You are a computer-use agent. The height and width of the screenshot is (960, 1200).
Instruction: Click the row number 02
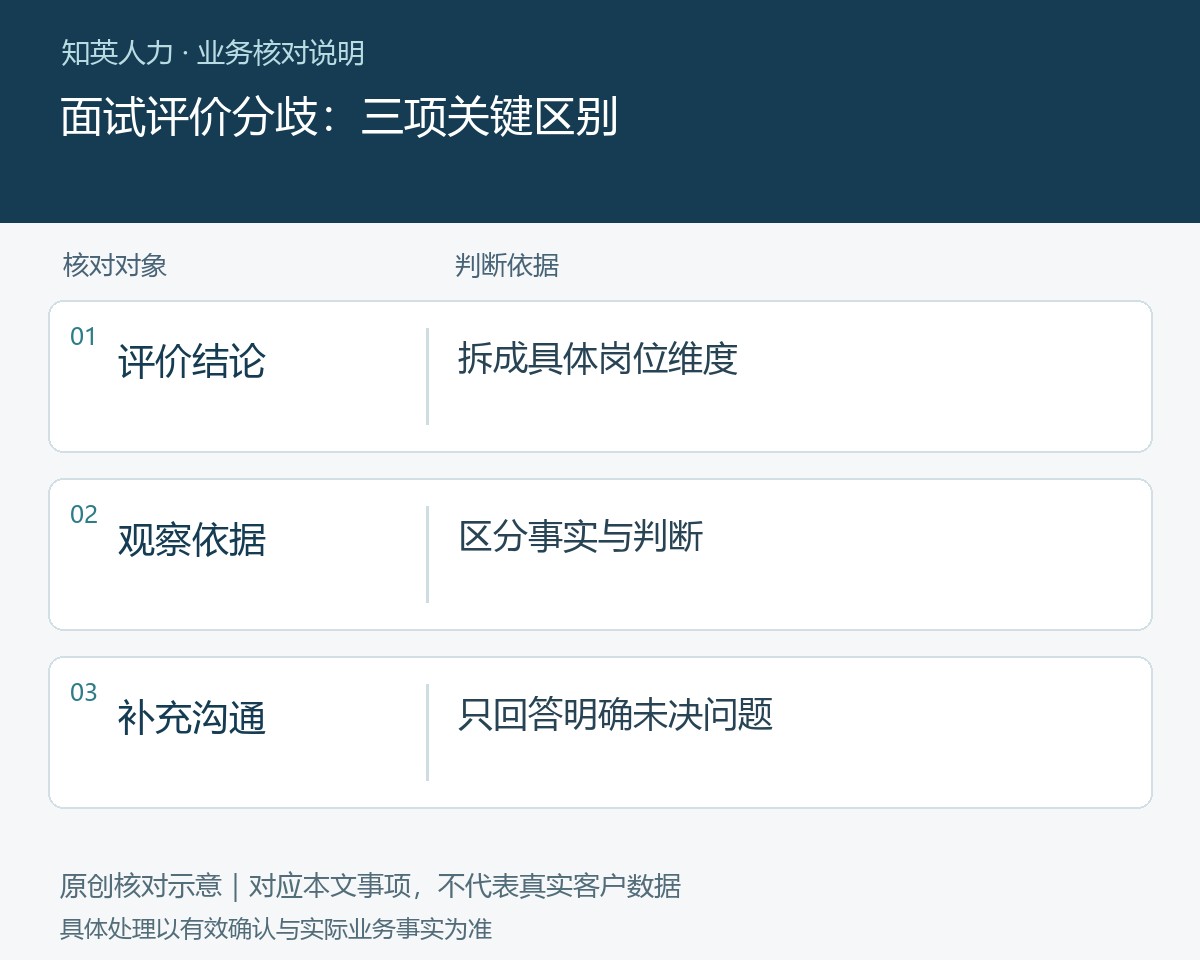[x=83, y=515]
